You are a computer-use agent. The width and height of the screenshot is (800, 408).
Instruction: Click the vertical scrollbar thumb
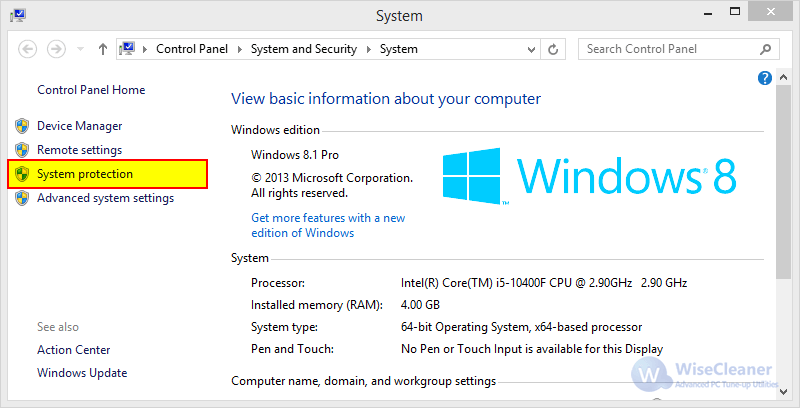pyautogui.click(x=783, y=182)
